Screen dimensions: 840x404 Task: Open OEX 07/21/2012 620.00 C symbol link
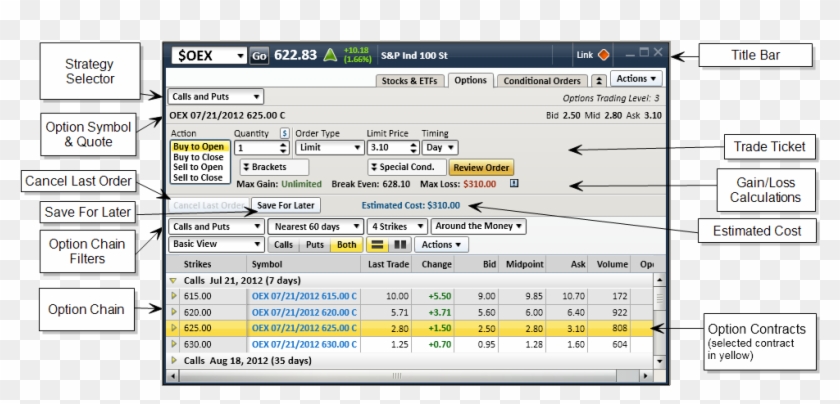(304, 312)
